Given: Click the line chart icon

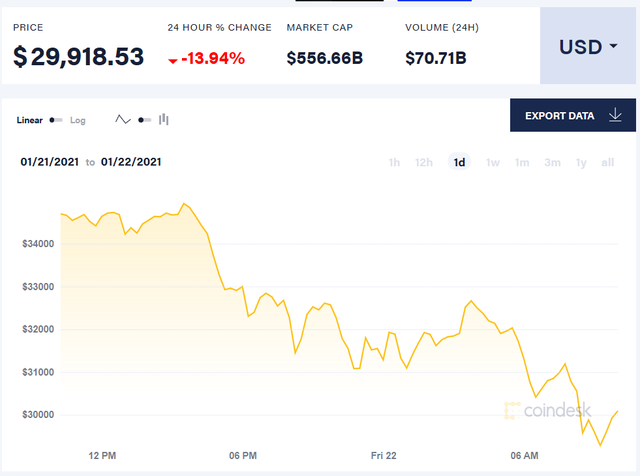Looking at the screenshot, I should (x=123, y=120).
